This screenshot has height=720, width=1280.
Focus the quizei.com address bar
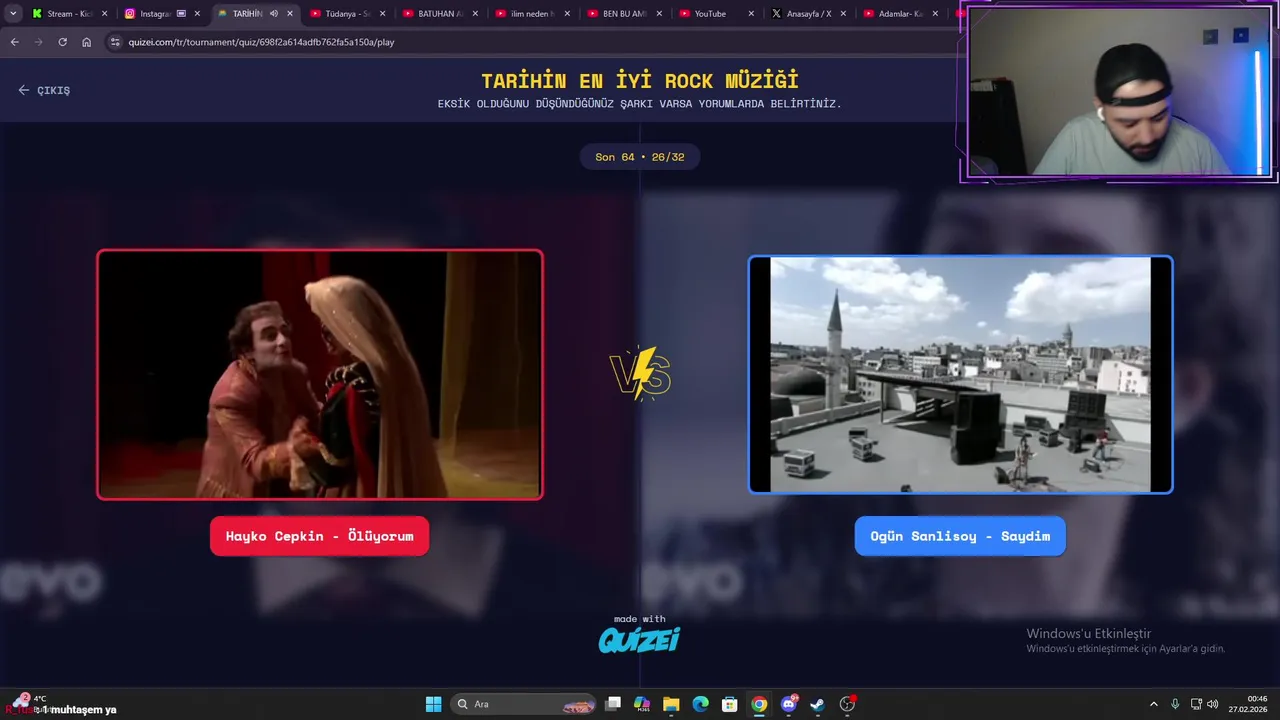pos(530,42)
